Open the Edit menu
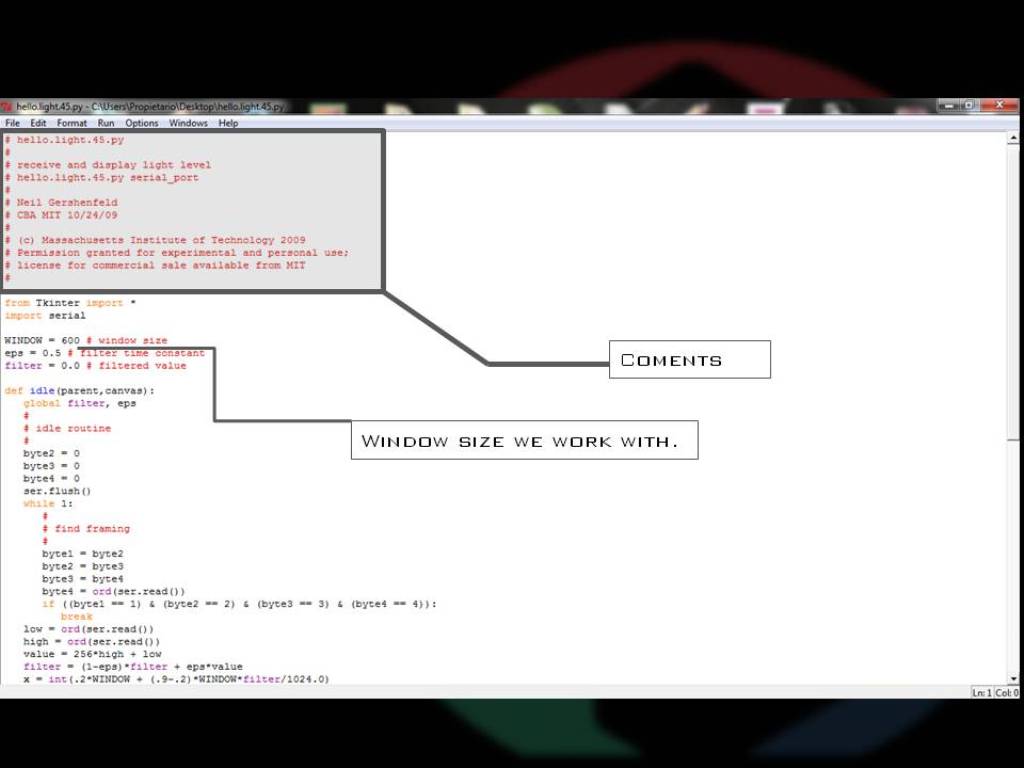The image size is (1024, 768). tap(38, 123)
